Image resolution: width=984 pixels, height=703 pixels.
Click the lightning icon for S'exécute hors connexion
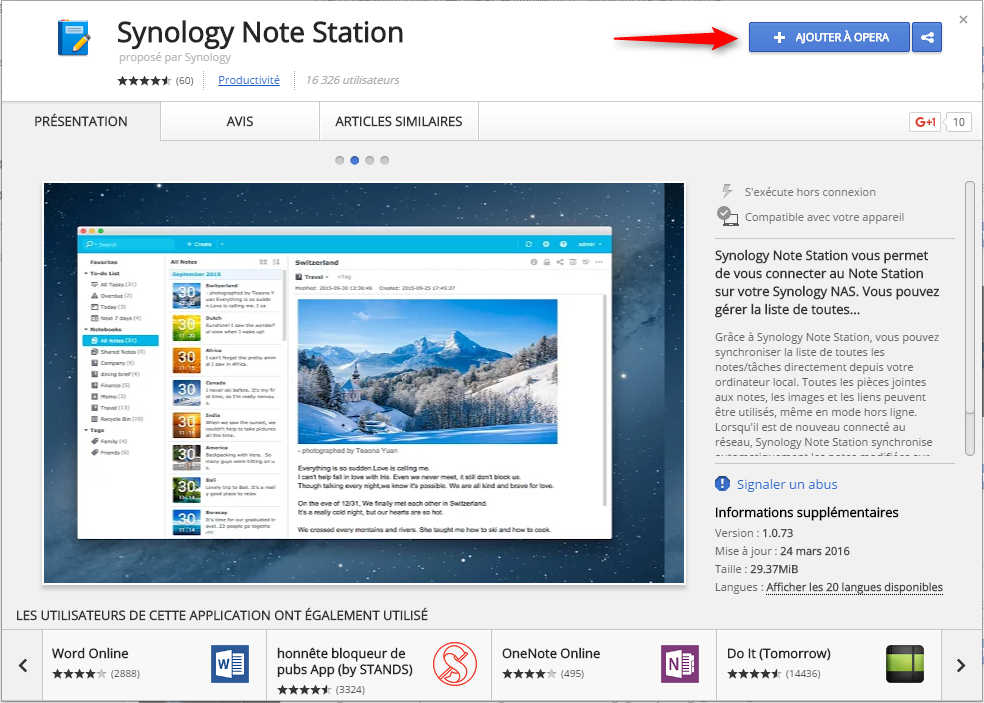point(728,191)
